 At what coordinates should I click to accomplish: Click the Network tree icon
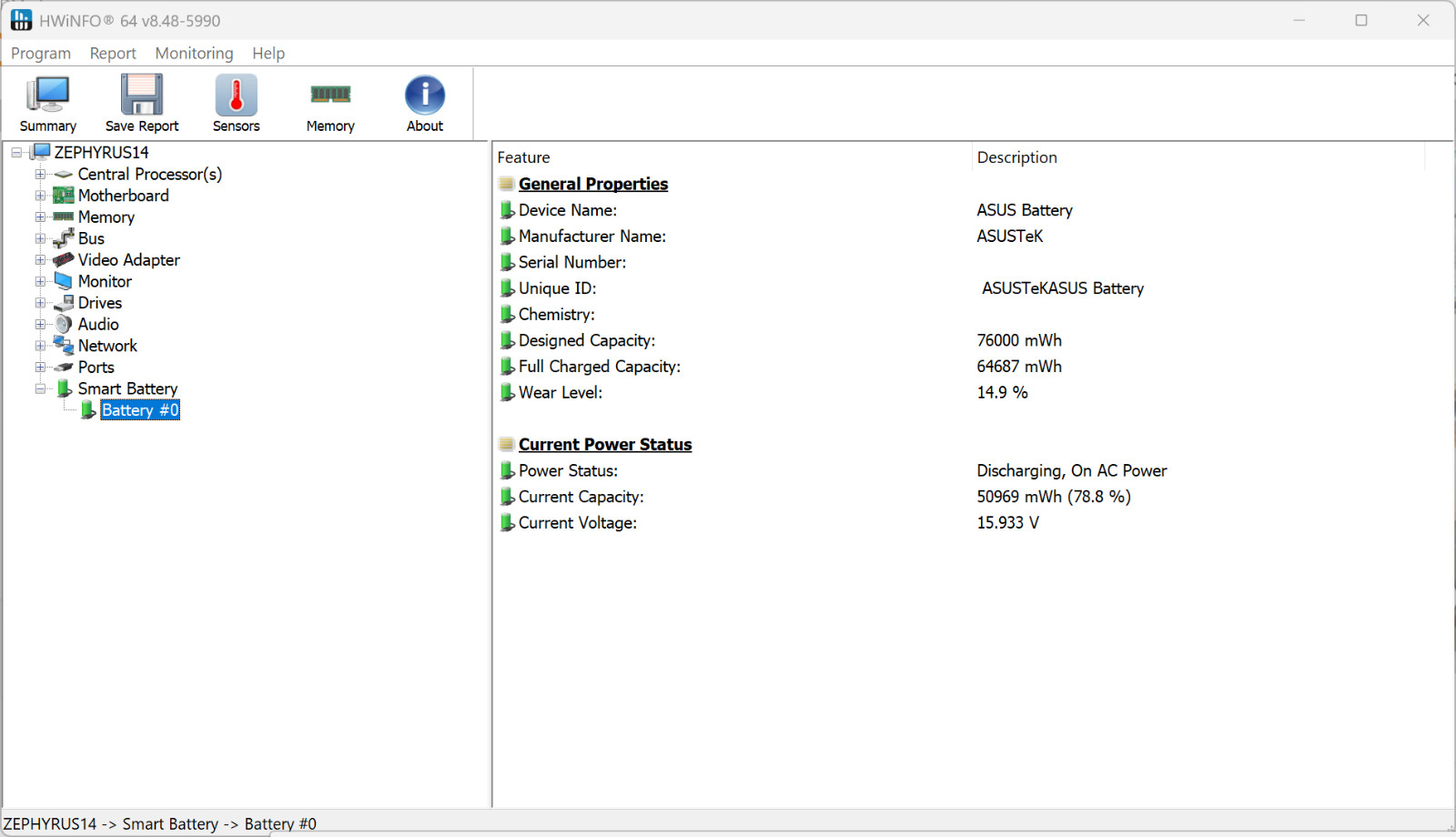pos(64,346)
